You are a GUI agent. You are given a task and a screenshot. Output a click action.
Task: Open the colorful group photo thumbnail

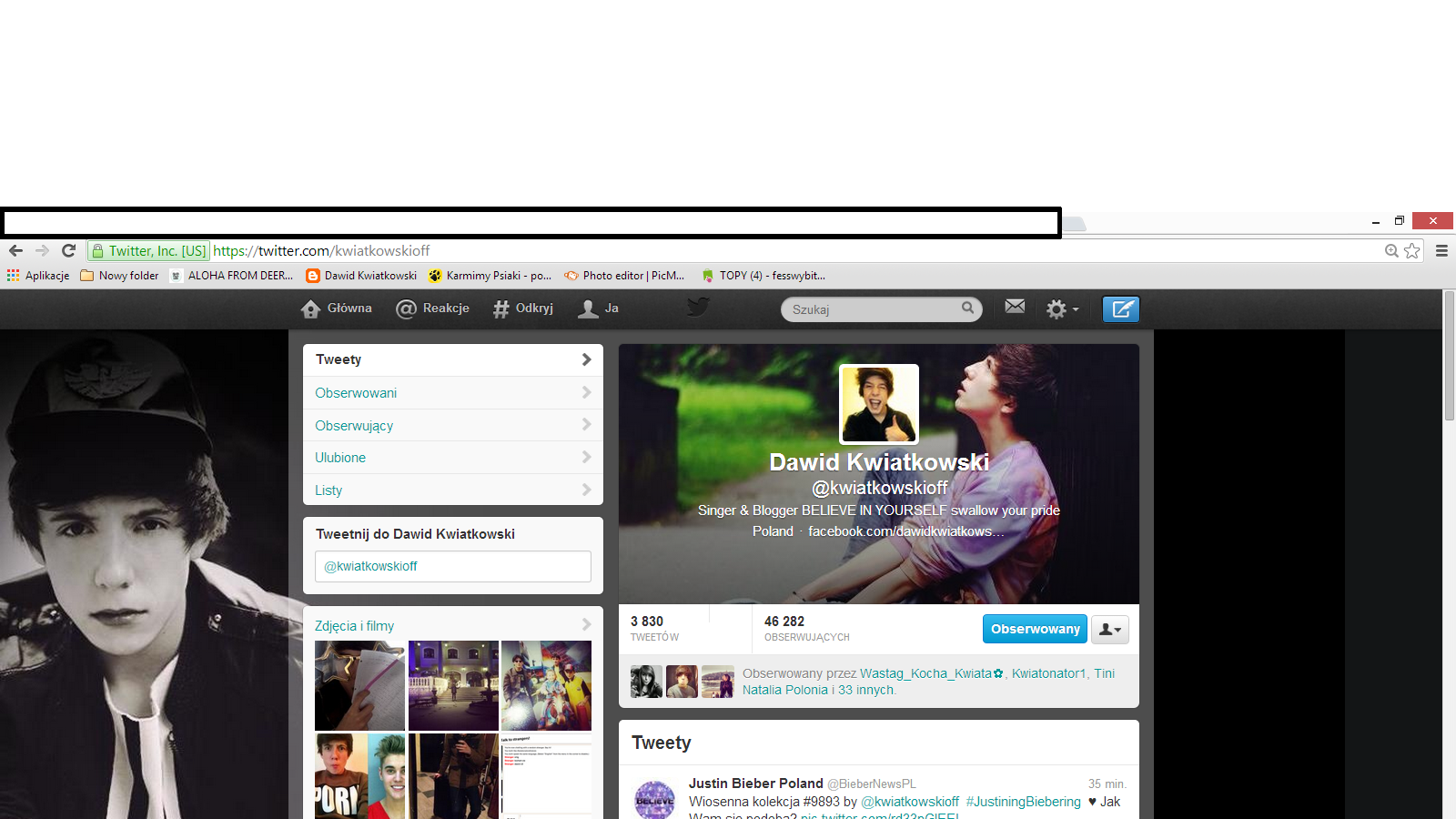(546, 685)
